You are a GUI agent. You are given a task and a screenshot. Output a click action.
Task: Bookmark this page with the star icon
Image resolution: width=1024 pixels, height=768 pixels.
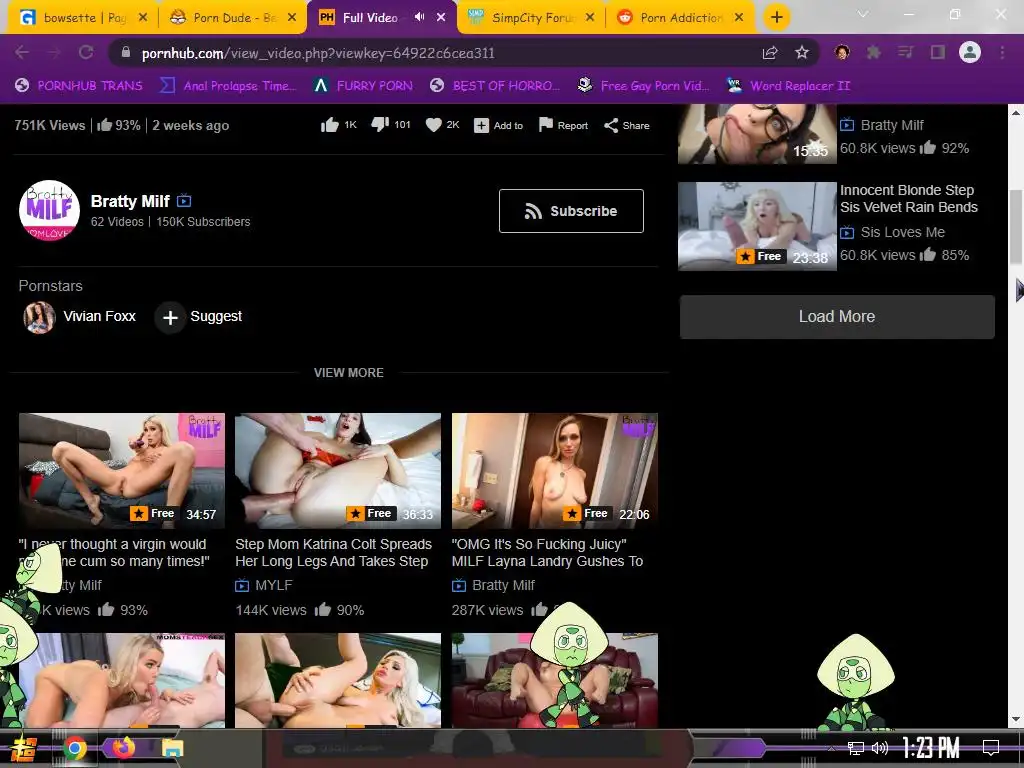(x=802, y=52)
